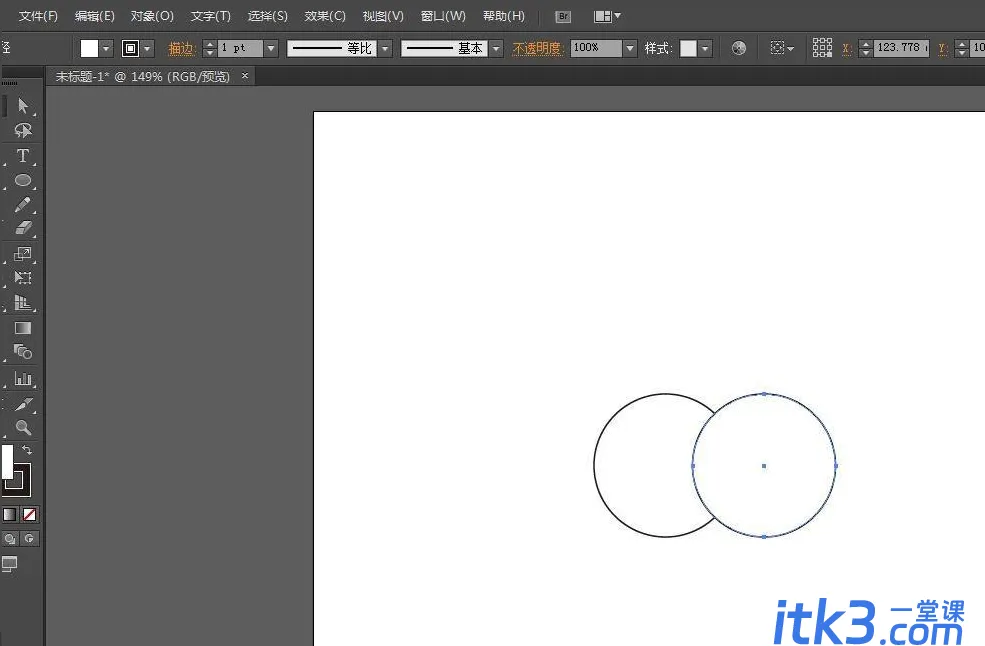
Task: Click the X position link label
Action: click(x=847, y=48)
